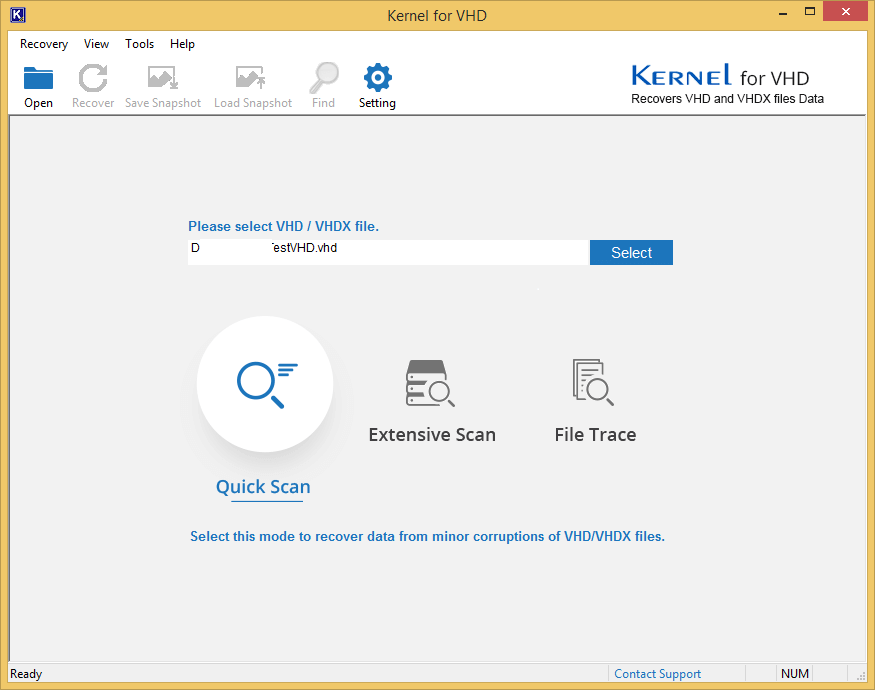The image size is (875, 690).
Task: Click the Recover toolbar icon
Action: coord(93,78)
